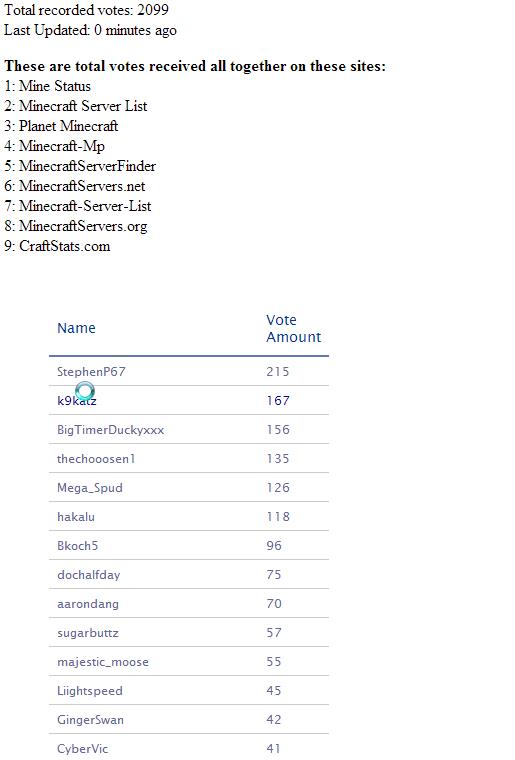Click the Planet Minecraft site text
515x760 pixels.
(68, 126)
